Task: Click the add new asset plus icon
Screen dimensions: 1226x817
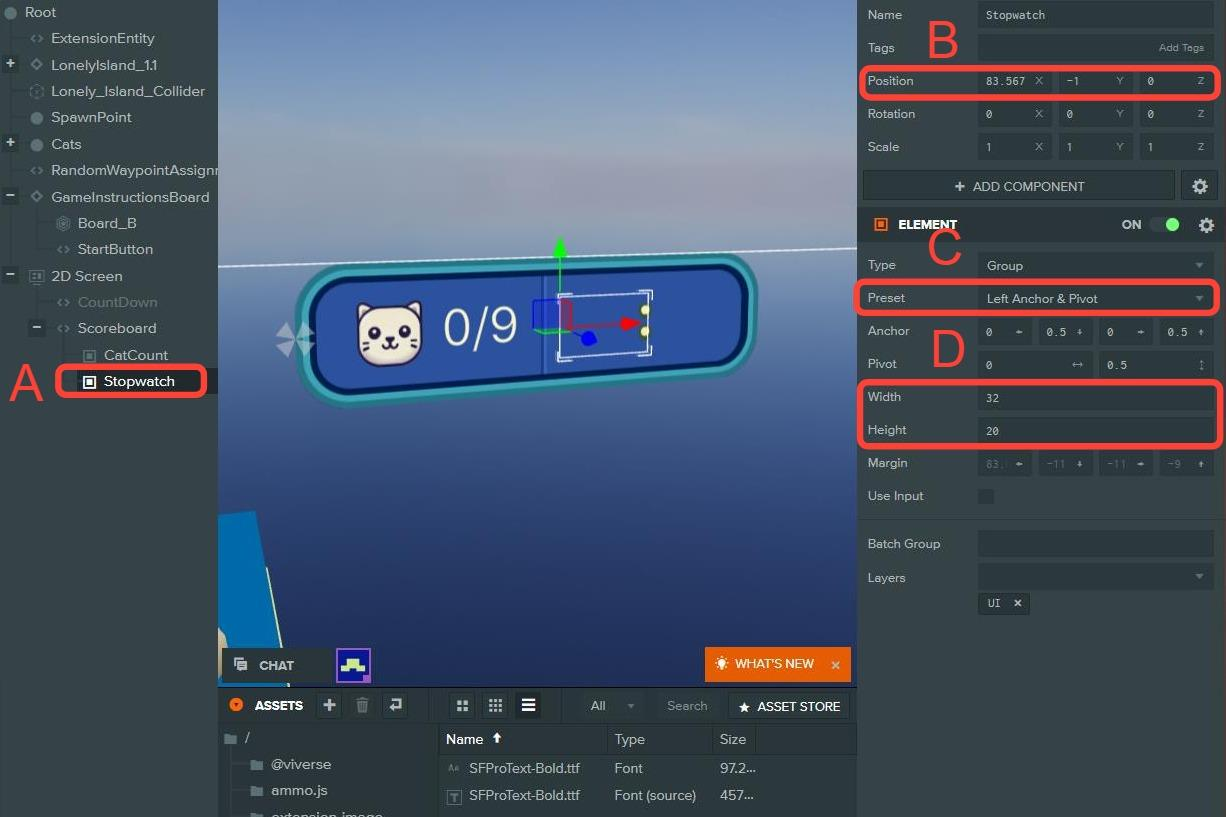Action: [329, 706]
